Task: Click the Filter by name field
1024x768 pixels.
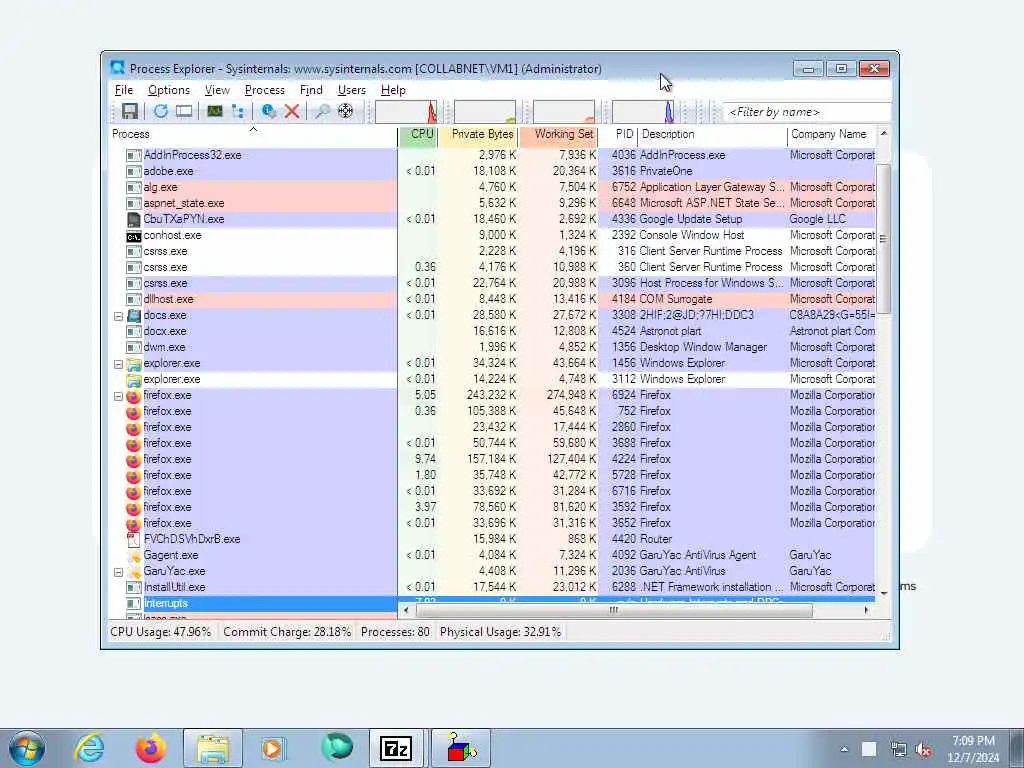Action: (x=807, y=112)
